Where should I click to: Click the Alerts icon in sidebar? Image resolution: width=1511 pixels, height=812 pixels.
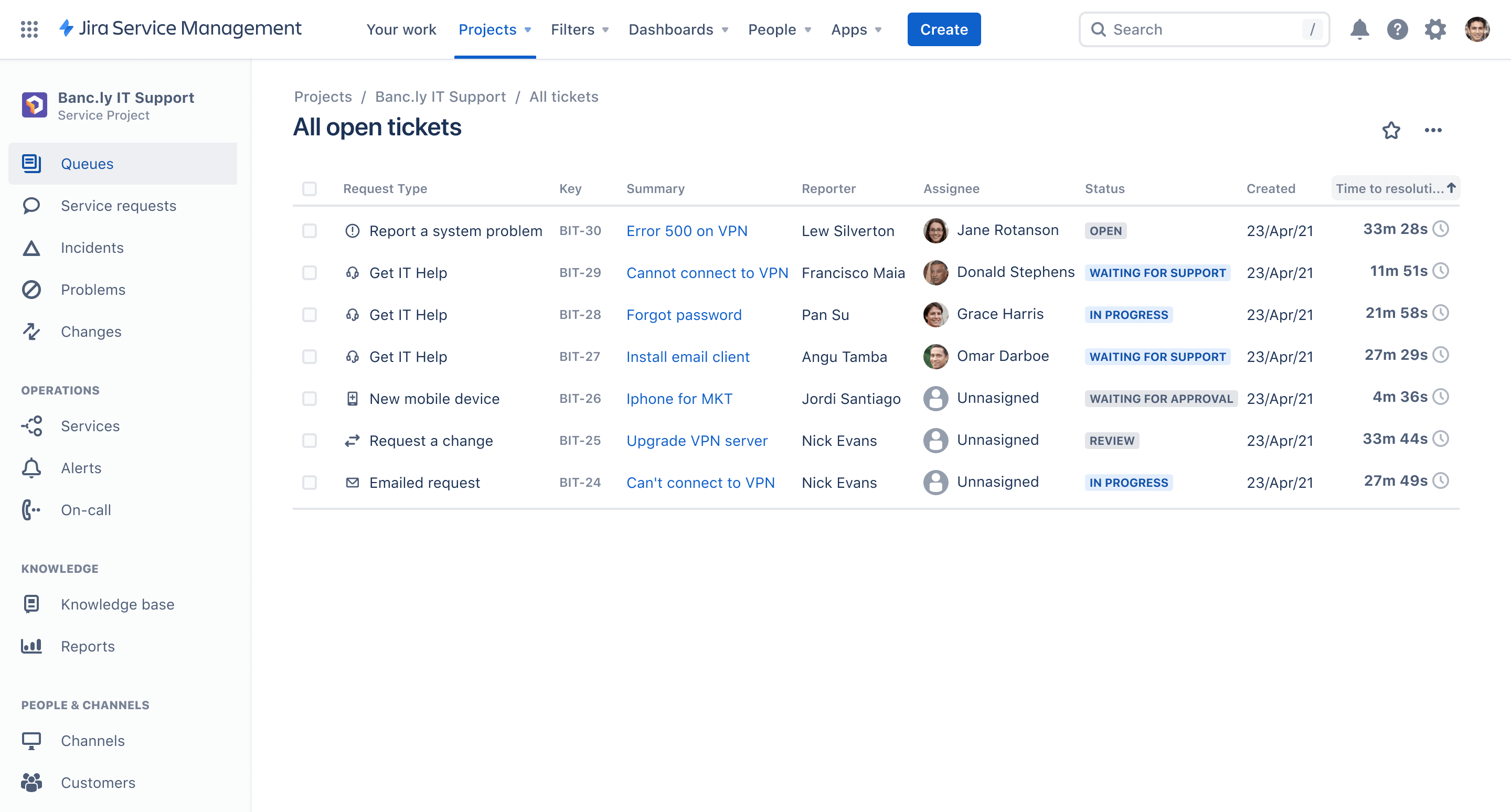click(x=32, y=467)
